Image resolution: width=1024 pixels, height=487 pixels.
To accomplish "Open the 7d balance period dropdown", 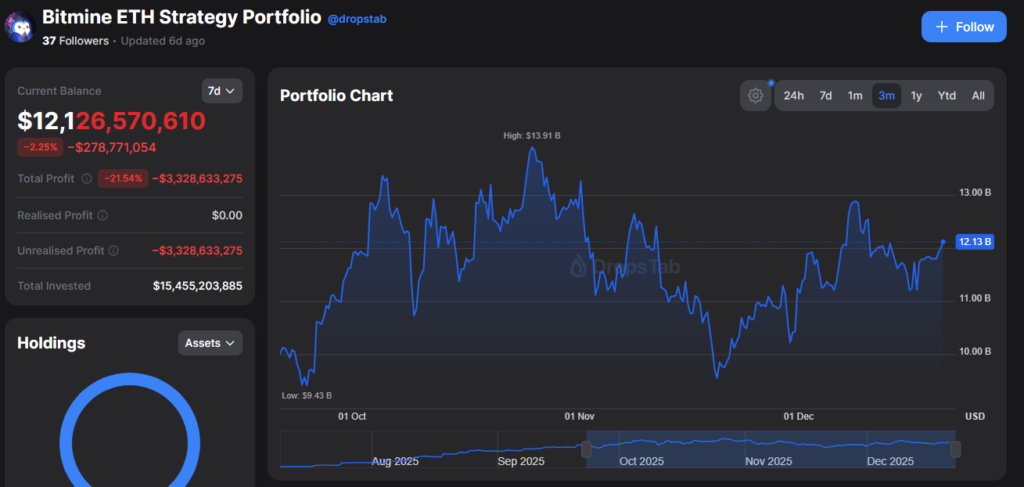I will point(221,91).
